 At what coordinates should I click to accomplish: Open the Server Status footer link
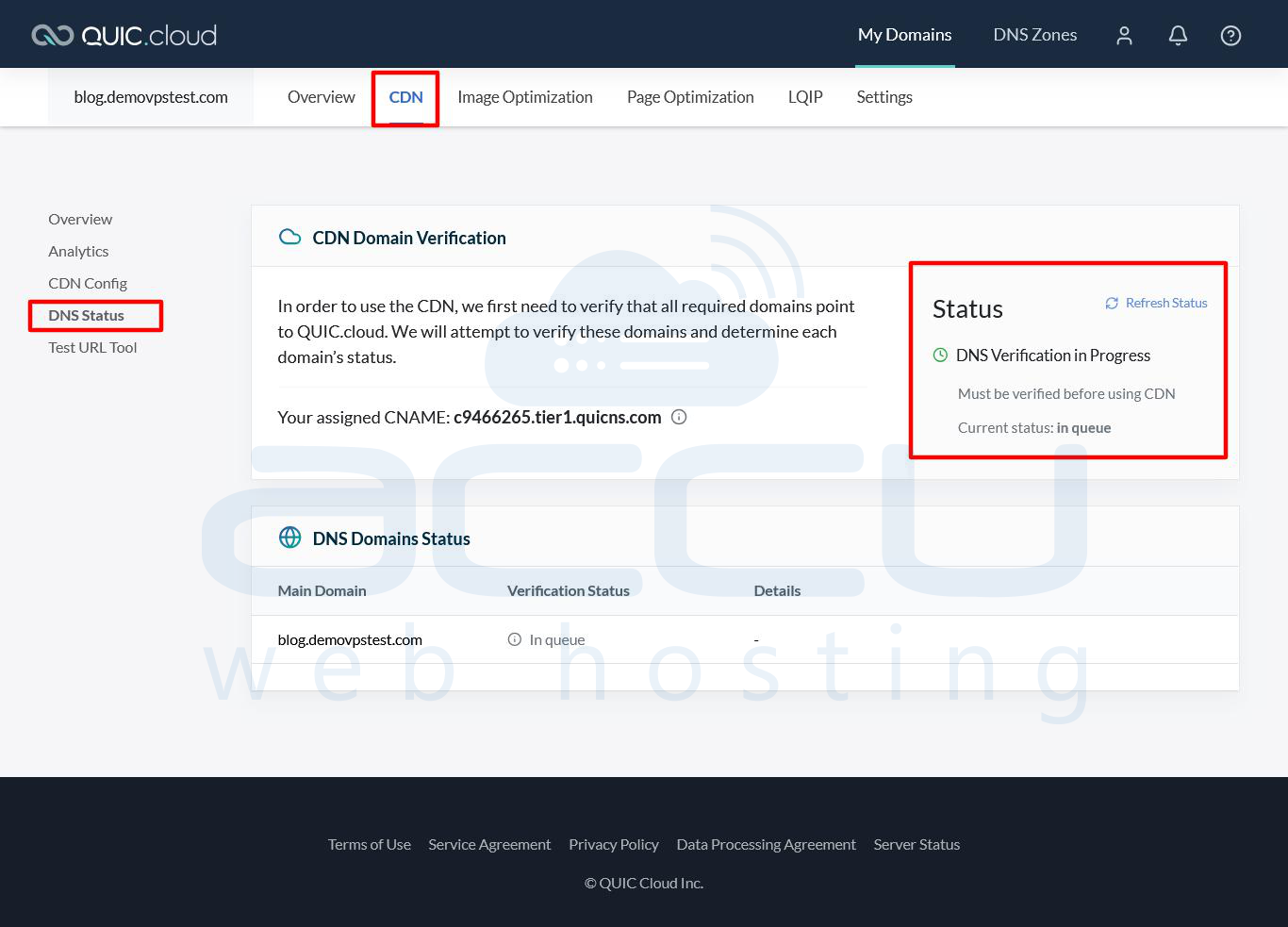click(916, 844)
